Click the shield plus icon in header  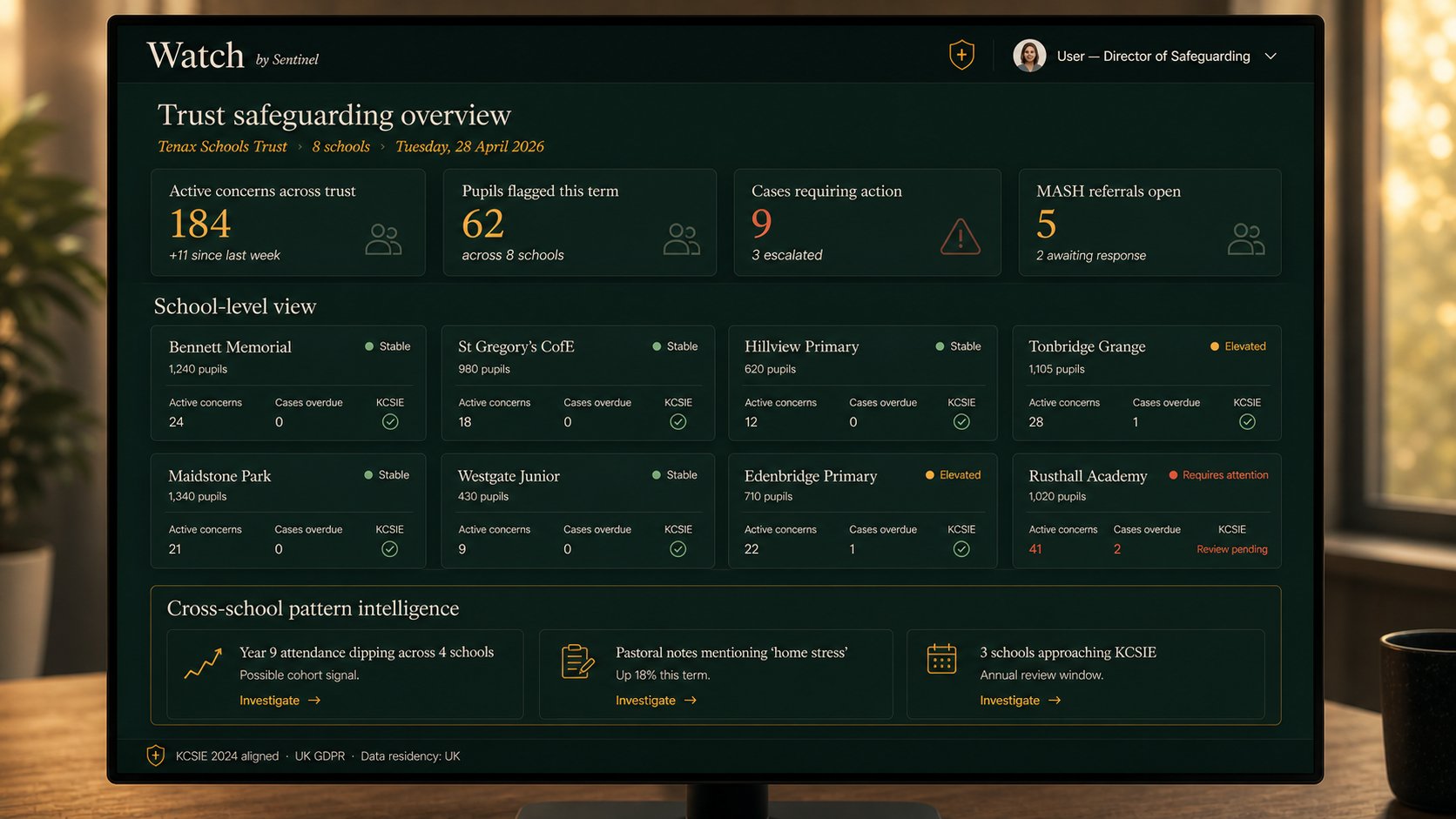coord(961,55)
